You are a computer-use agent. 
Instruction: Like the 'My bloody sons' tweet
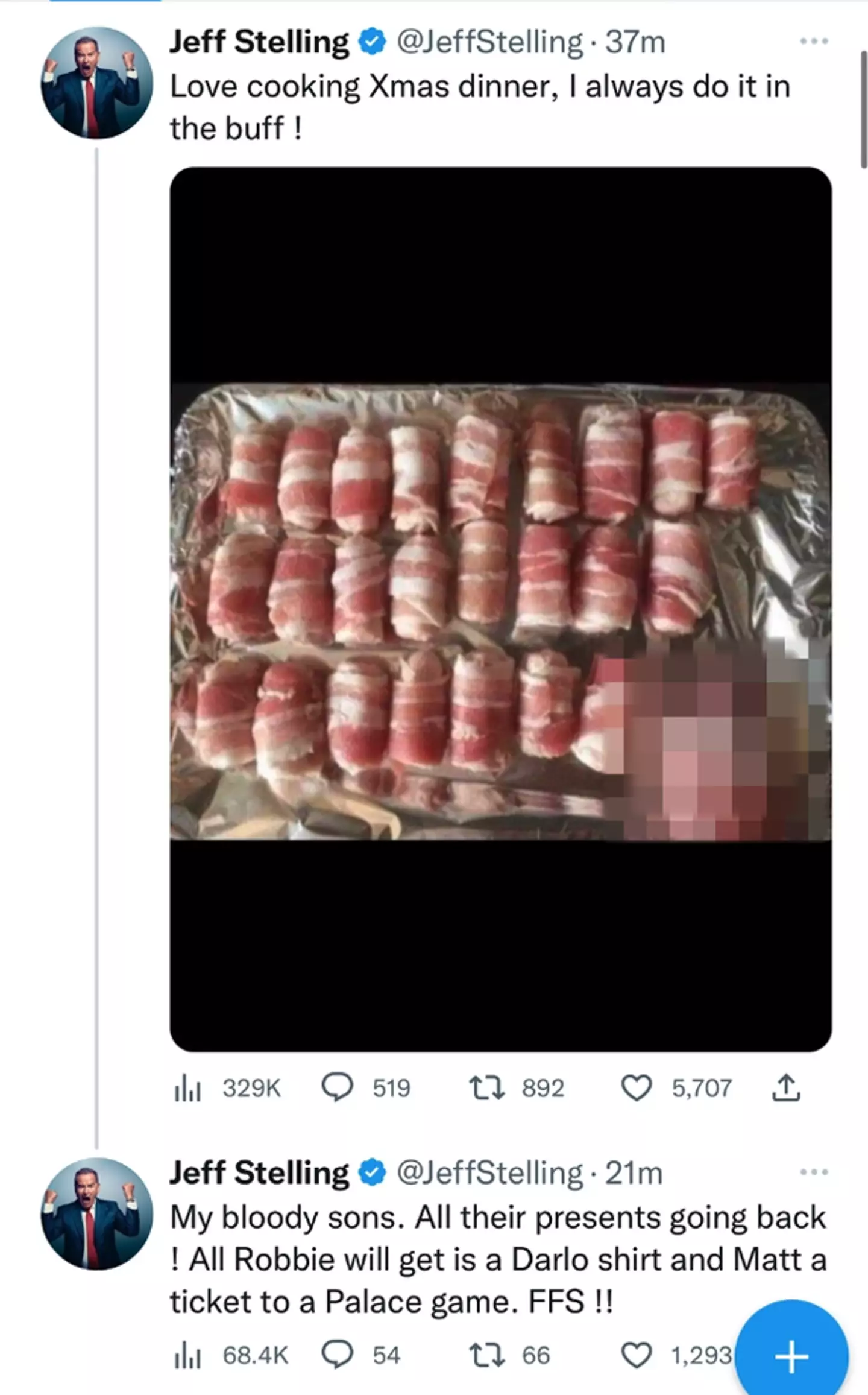[637, 1356]
